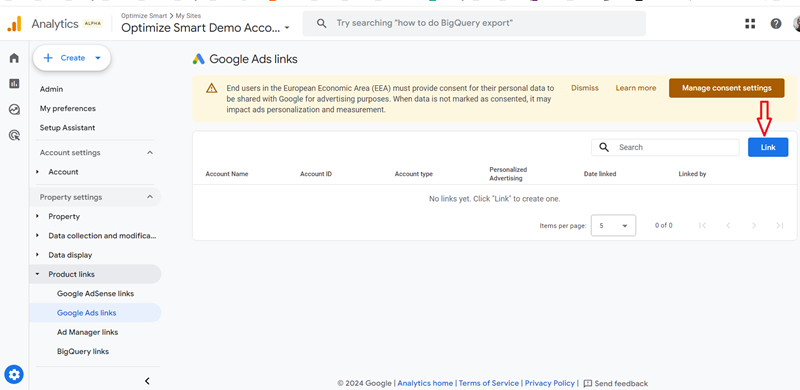Go to last page pagination icon
800x390 pixels.
point(780,225)
